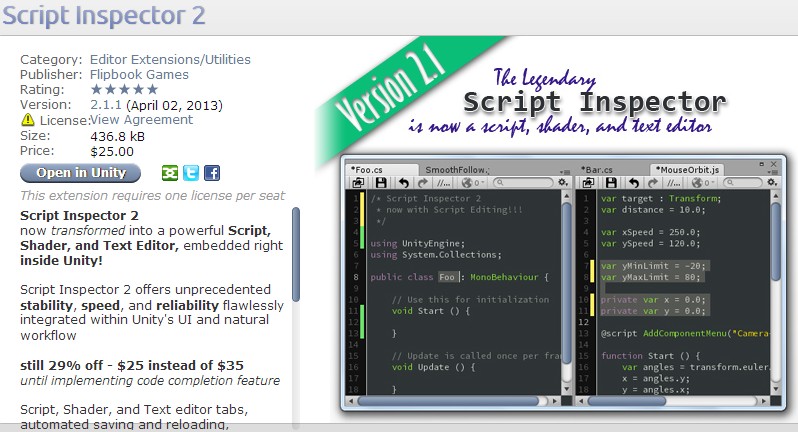Viewport: 798px width, 432px height.
Task: Share via the green share icon
Action: click(x=169, y=173)
